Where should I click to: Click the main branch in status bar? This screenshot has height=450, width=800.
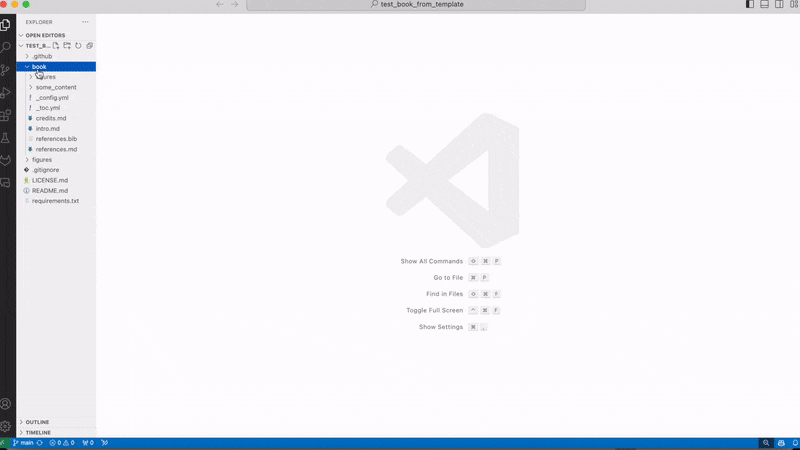tap(23, 443)
